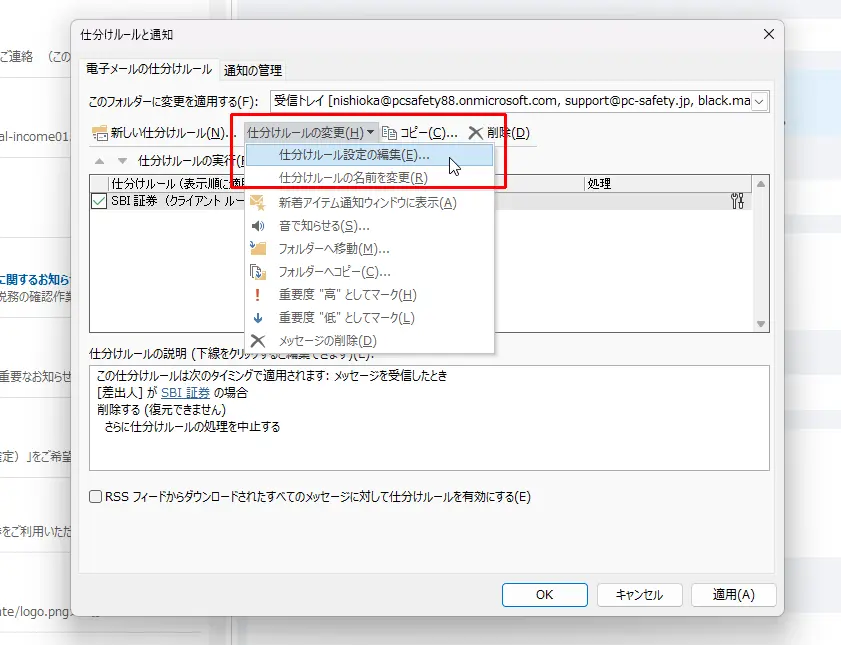This screenshot has width=841, height=645.
Task: Select 重要度 "低" としてマーク(L)
Action: pos(369,318)
